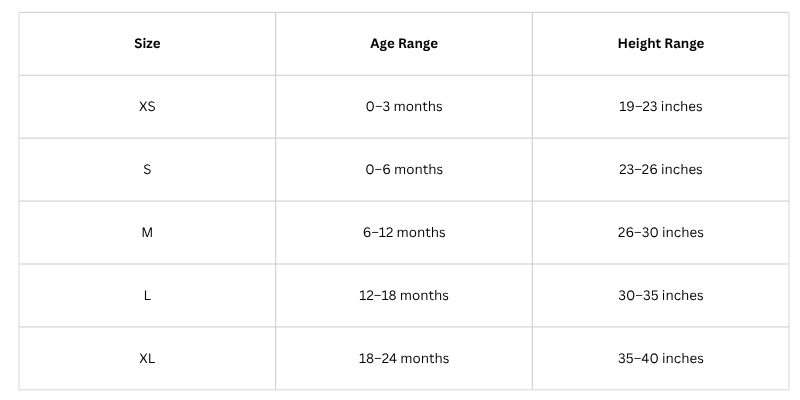Pick the 23–26 inches height cell
This screenshot has height=400, width=800.
660,170
